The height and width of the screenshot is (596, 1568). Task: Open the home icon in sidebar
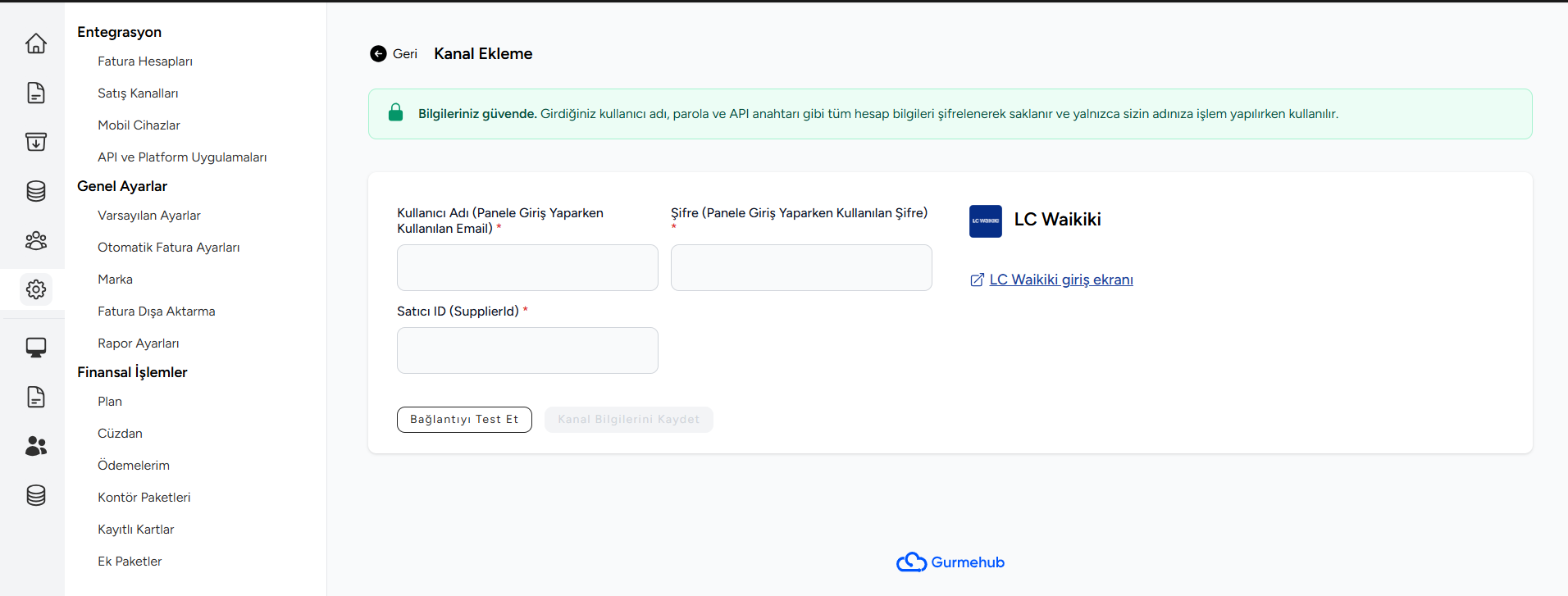36,43
